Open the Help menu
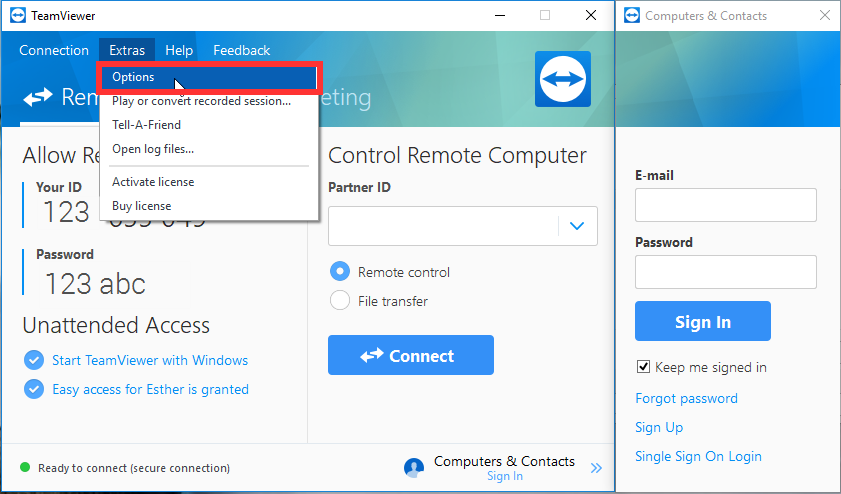This screenshot has height=494, width=841. click(179, 50)
